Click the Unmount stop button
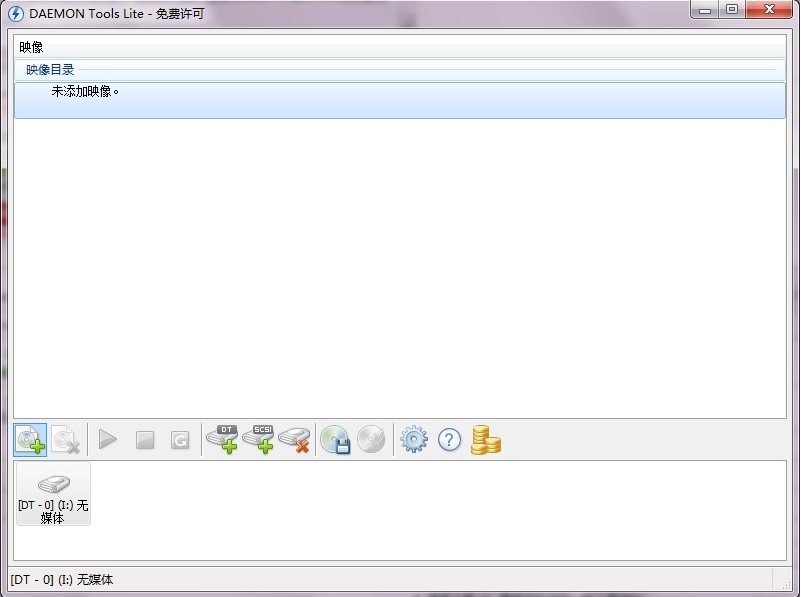Viewport: 801px width, 597px height. coord(145,440)
